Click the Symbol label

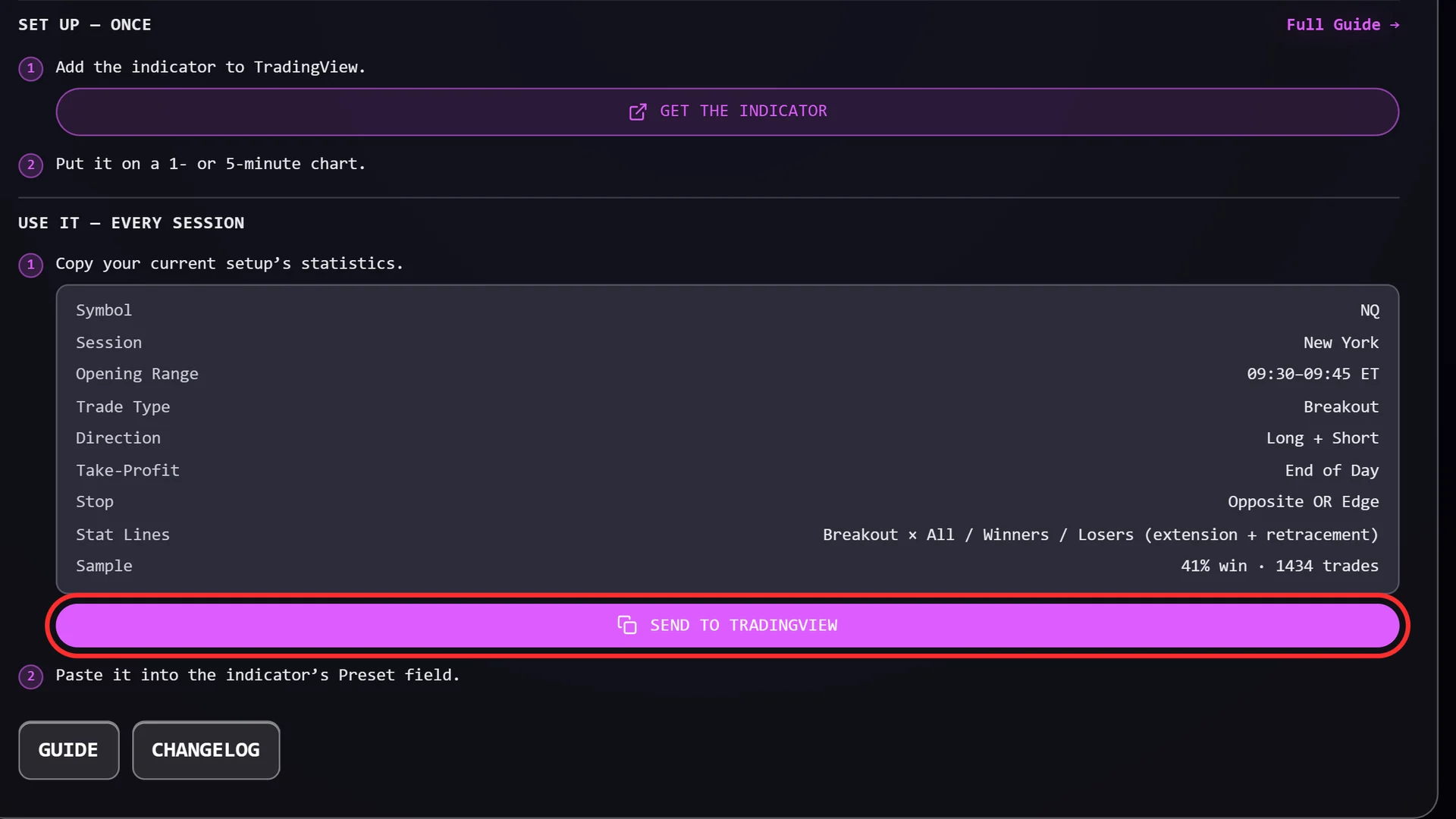[x=104, y=310]
